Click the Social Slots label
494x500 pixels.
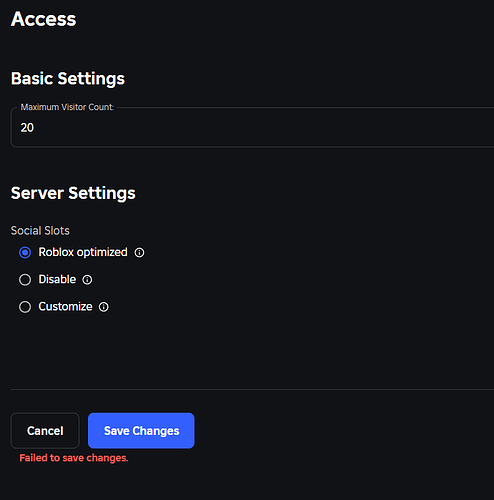(x=40, y=231)
